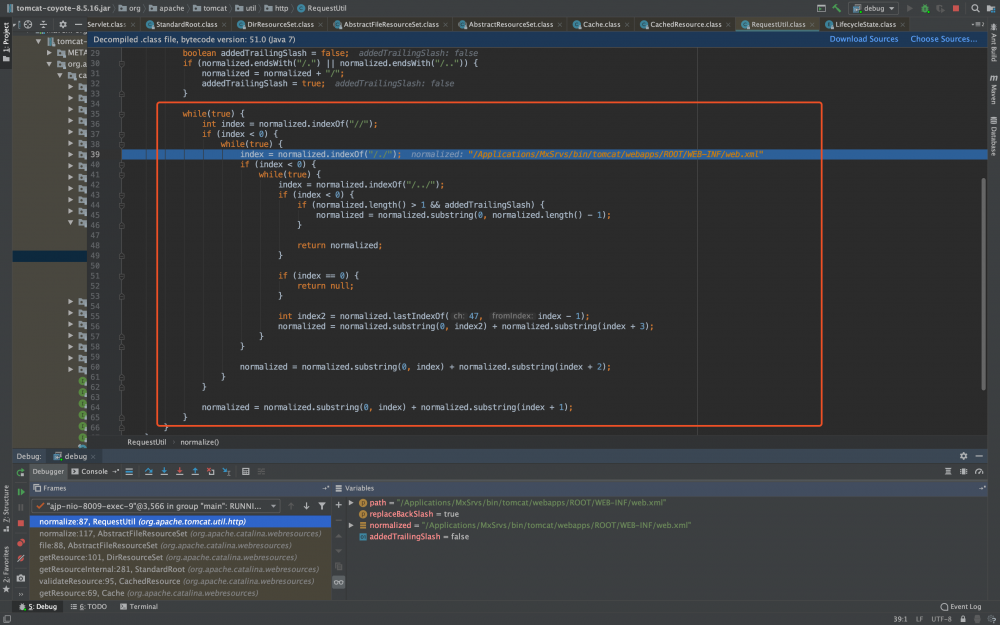Viewport: 1000px width, 625px height.
Task: Open View Breakpoints in debug sidebar
Action: (x=21, y=543)
